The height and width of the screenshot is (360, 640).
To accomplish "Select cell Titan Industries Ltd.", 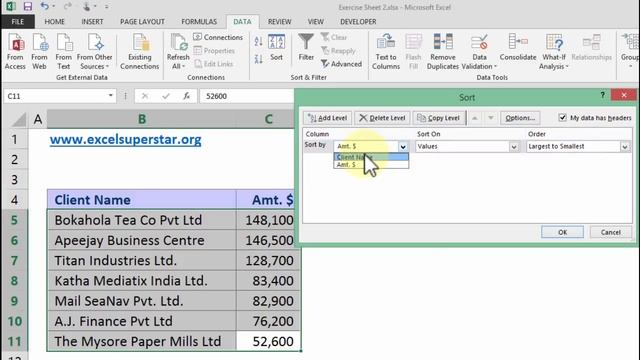I will pos(142,260).
